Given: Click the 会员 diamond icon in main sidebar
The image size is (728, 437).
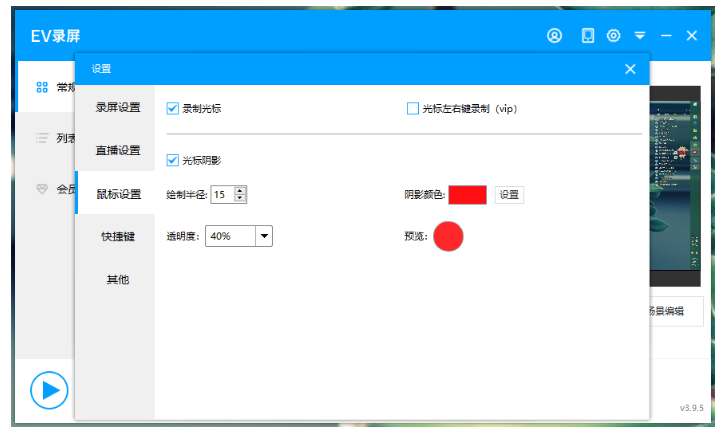Looking at the screenshot, I should pos(42,189).
